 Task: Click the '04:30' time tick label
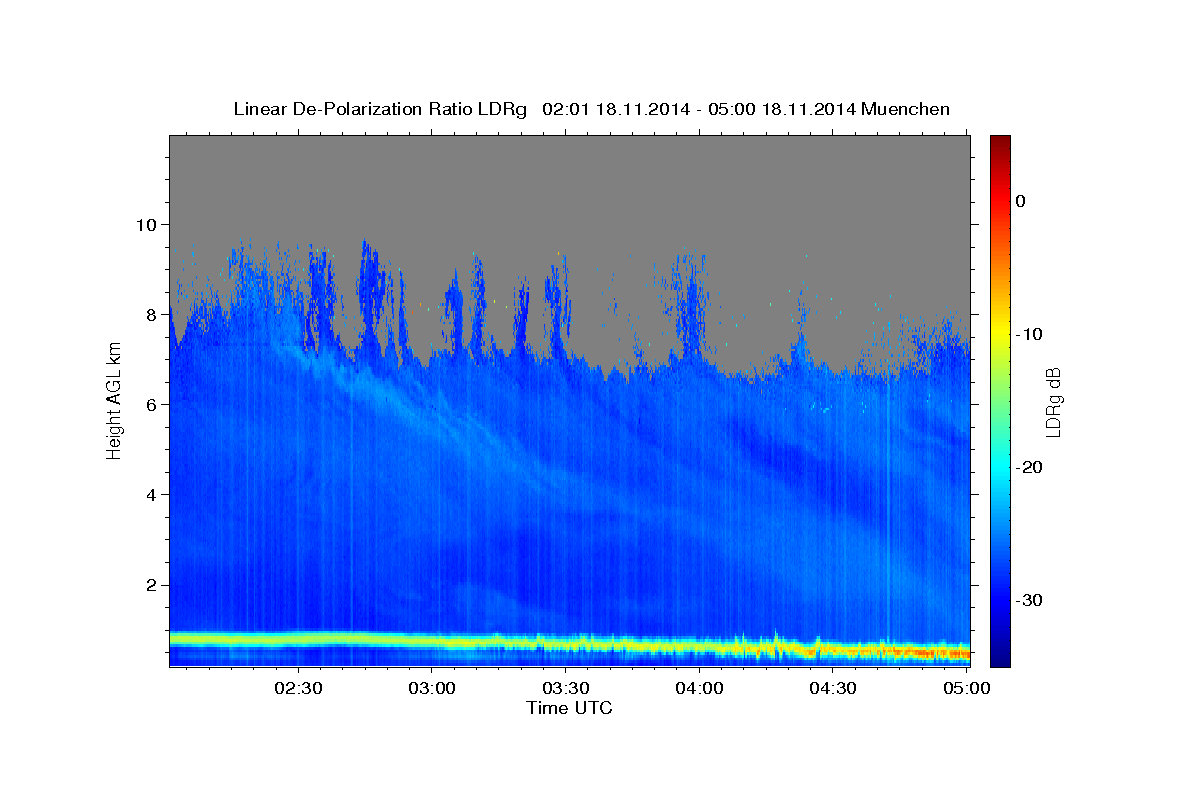832,688
